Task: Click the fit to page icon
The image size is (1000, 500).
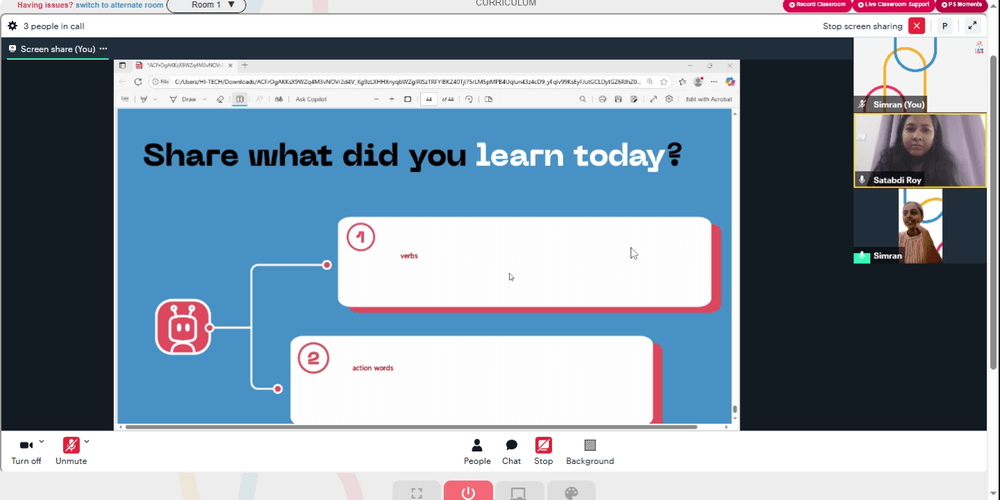Action: pos(408,99)
